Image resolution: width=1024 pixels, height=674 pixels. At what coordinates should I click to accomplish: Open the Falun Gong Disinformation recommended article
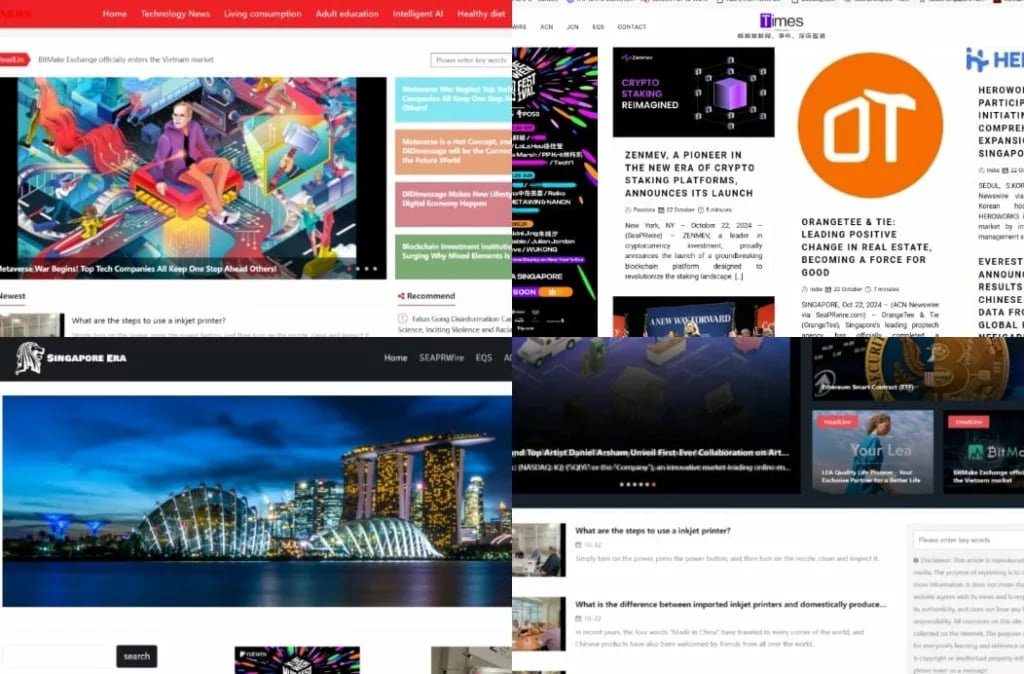455,324
